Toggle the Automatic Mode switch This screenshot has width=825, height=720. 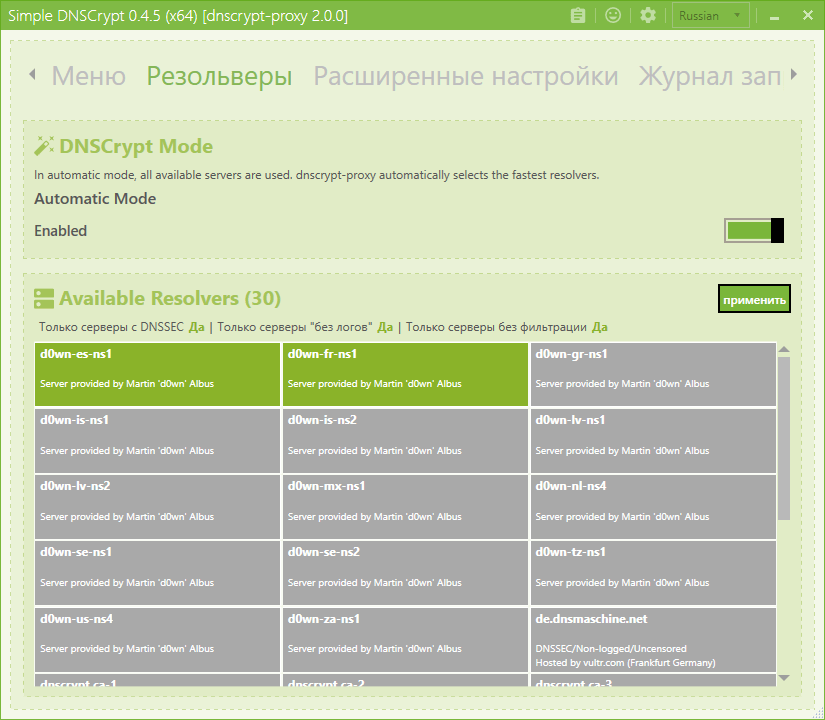[x=754, y=231]
